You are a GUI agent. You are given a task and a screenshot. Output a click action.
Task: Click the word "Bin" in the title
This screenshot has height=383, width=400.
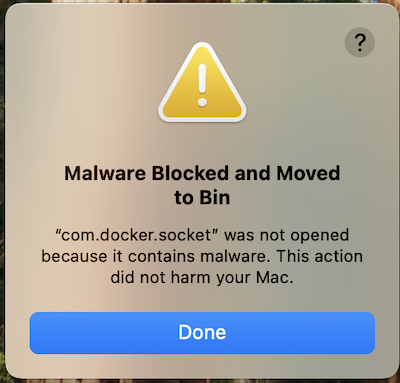click(x=215, y=198)
